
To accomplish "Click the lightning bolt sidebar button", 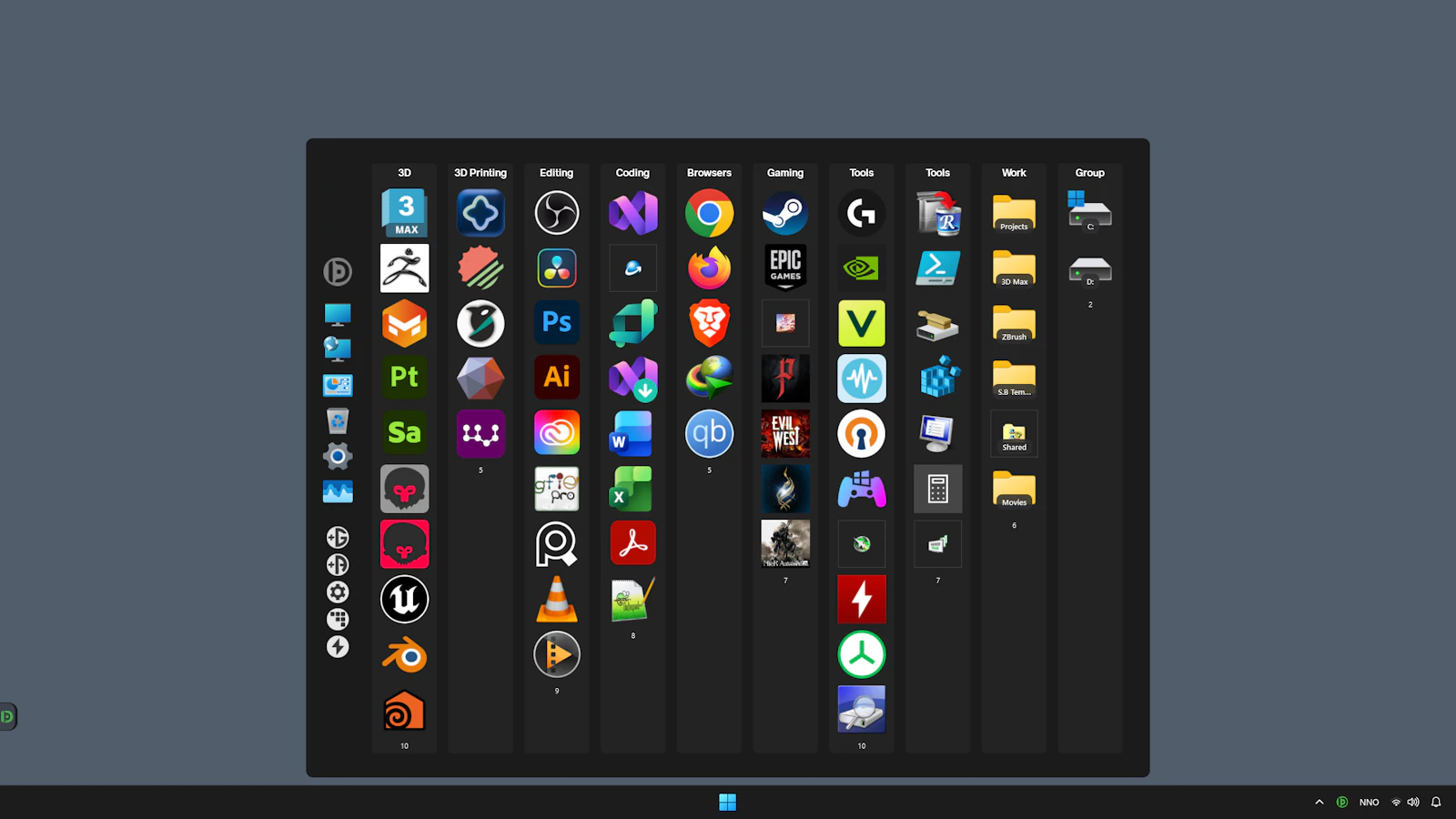I will 338,647.
